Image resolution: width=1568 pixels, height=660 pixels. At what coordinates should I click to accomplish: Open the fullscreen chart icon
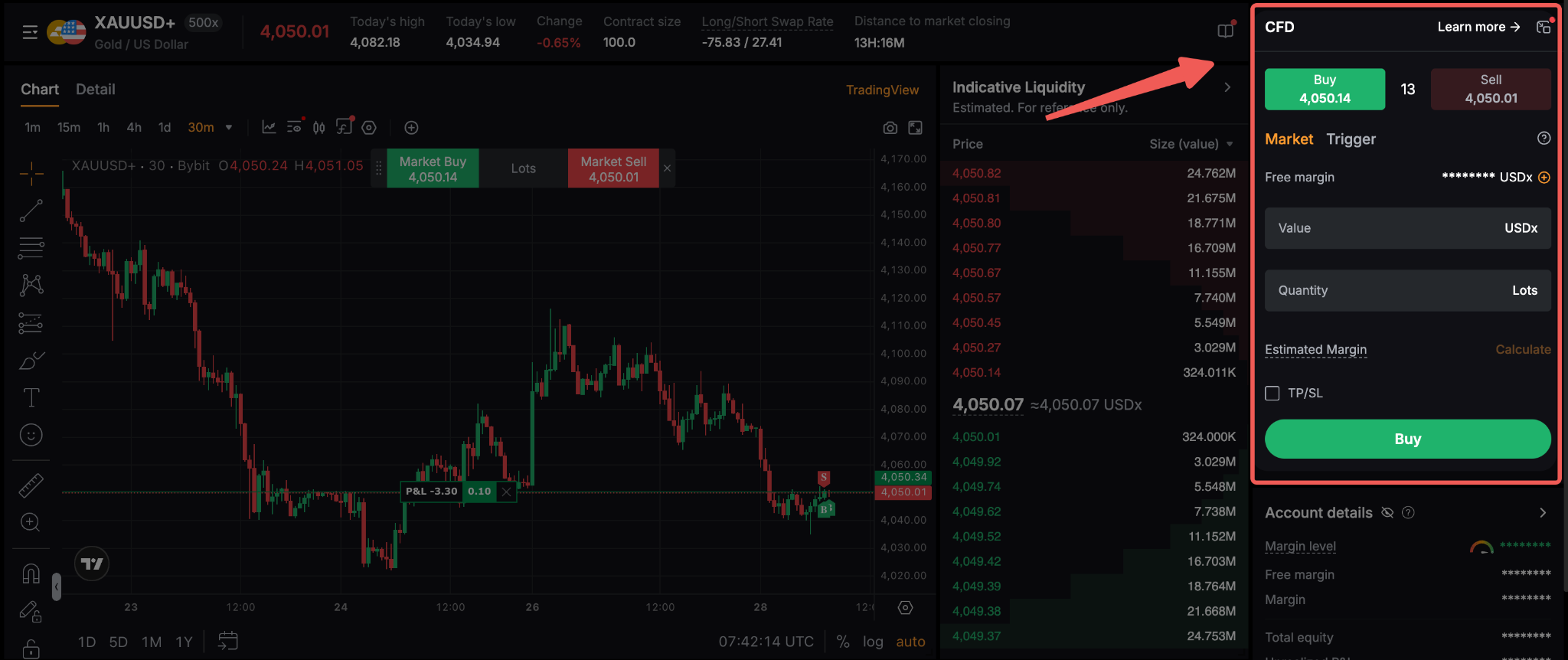915,128
